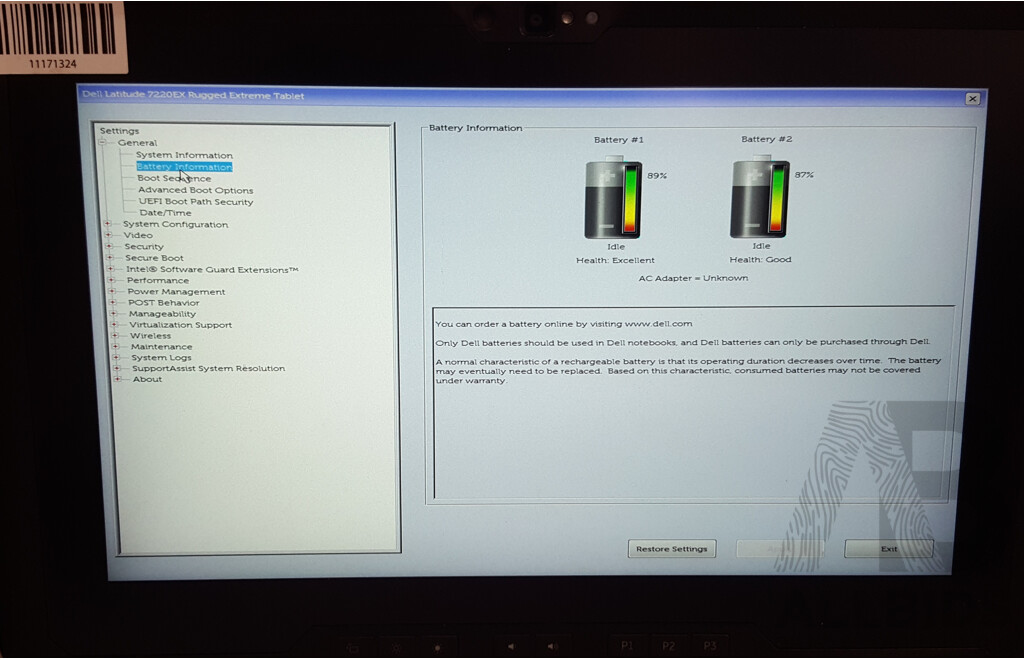Open Boot Sequence settings
Image resolution: width=1024 pixels, height=660 pixels.
[174, 178]
